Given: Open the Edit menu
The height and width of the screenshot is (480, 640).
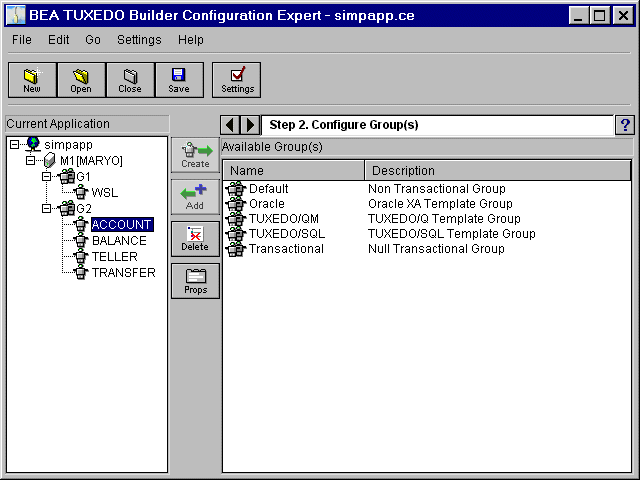Looking at the screenshot, I should tap(58, 40).
